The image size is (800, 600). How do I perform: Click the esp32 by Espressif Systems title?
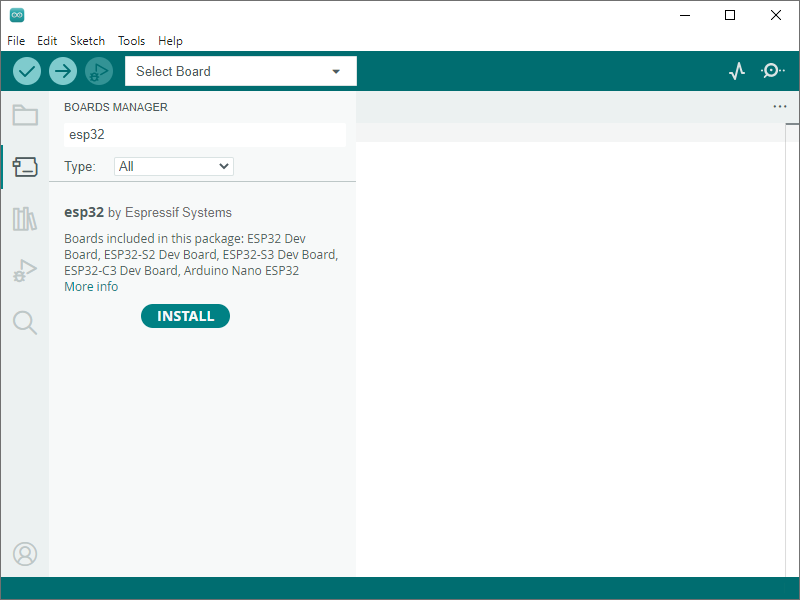pyautogui.click(x=148, y=212)
